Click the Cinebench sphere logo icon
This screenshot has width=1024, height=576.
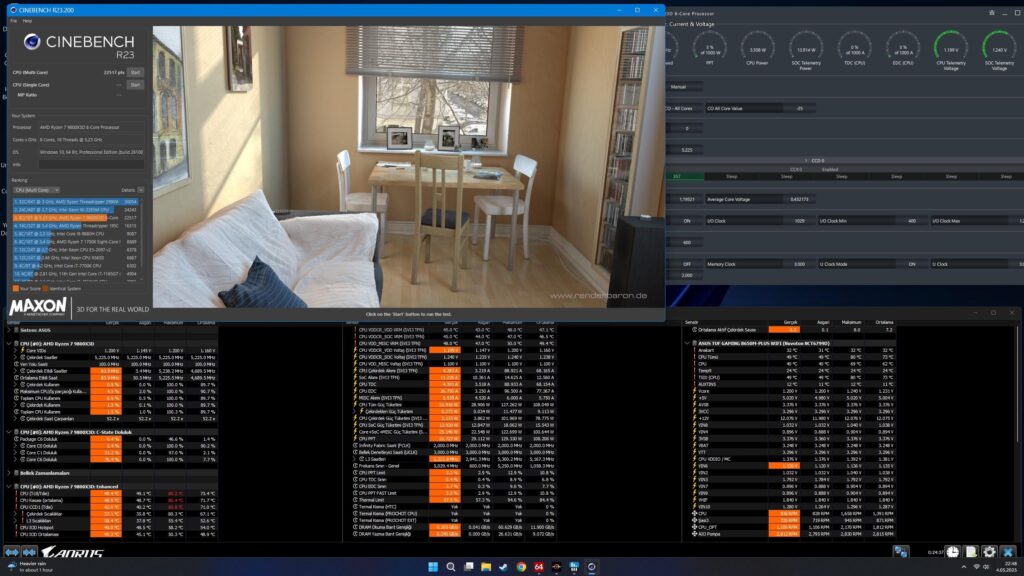pyautogui.click(x=32, y=42)
